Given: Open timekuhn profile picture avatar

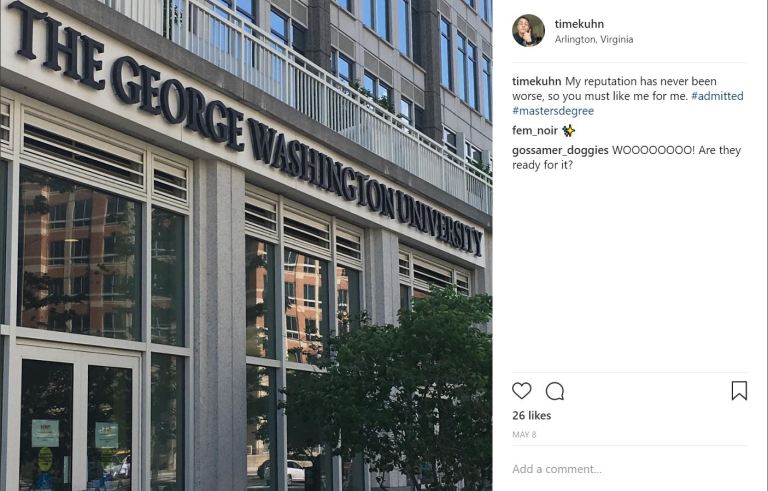Looking at the screenshot, I should [528, 30].
